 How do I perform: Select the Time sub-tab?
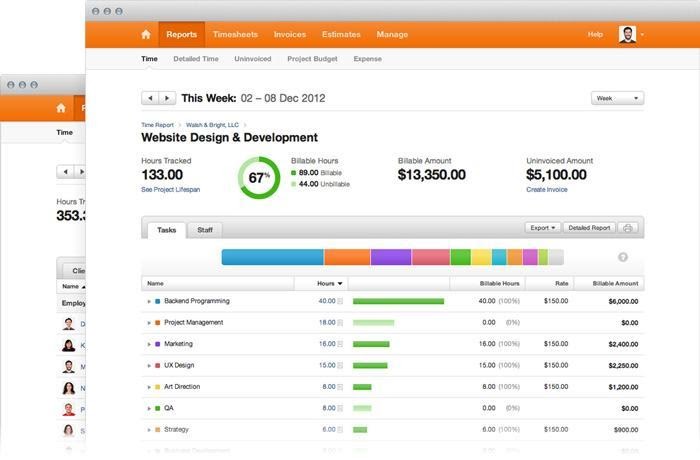[149, 59]
